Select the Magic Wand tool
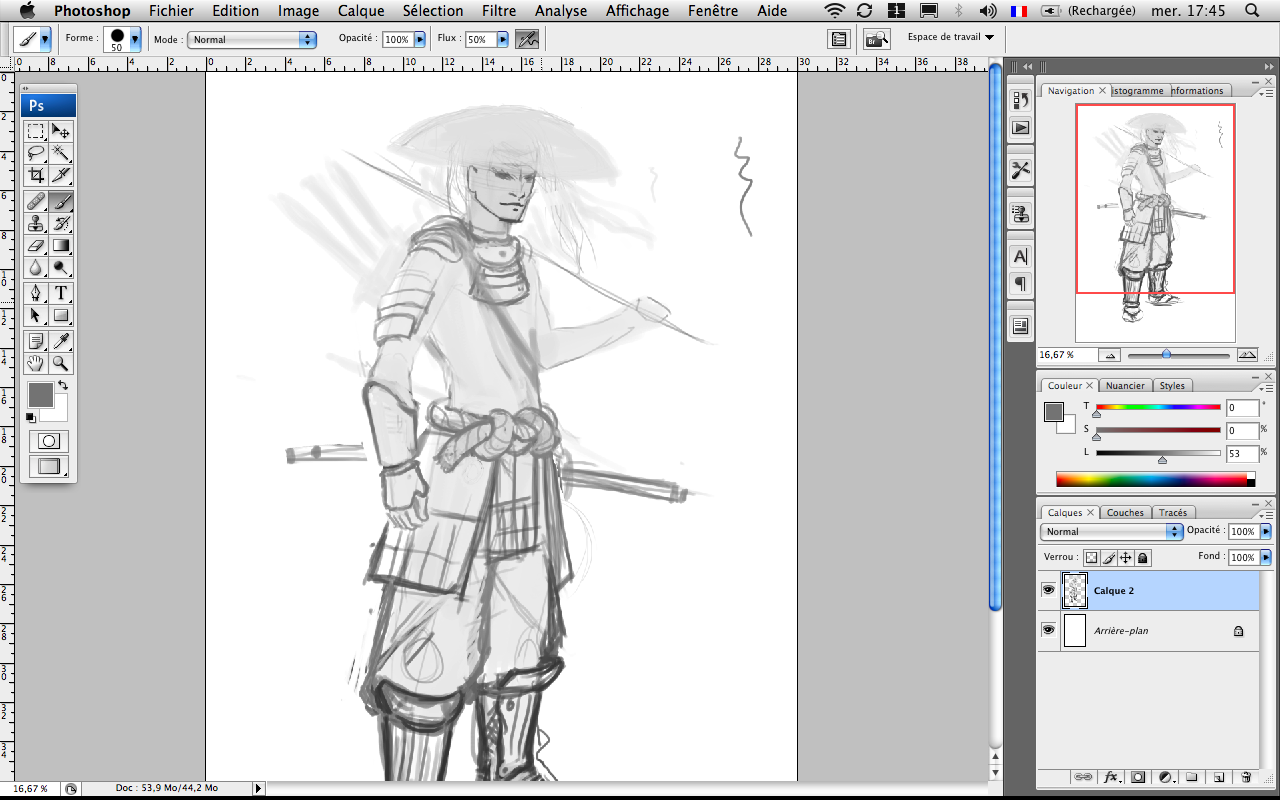This screenshot has height=800, width=1280. (61, 153)
